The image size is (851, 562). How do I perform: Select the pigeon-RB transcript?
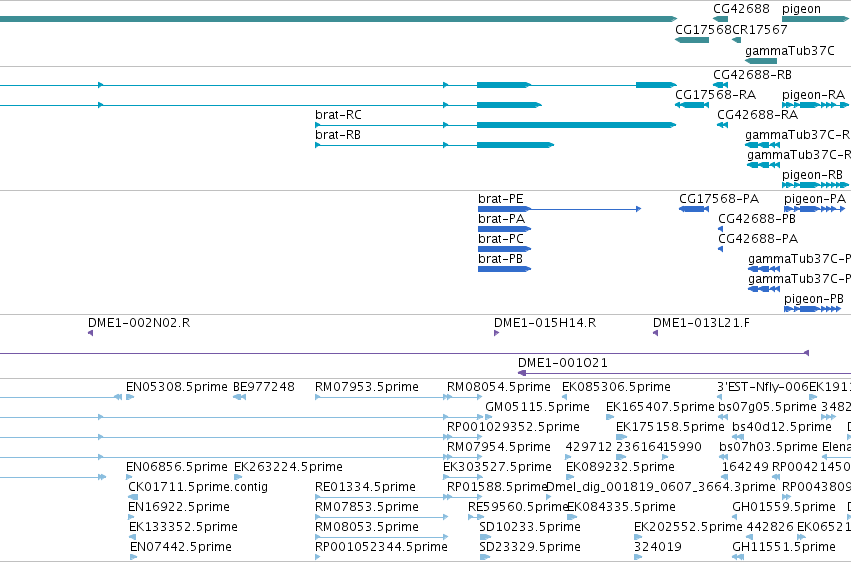point(815,185)
